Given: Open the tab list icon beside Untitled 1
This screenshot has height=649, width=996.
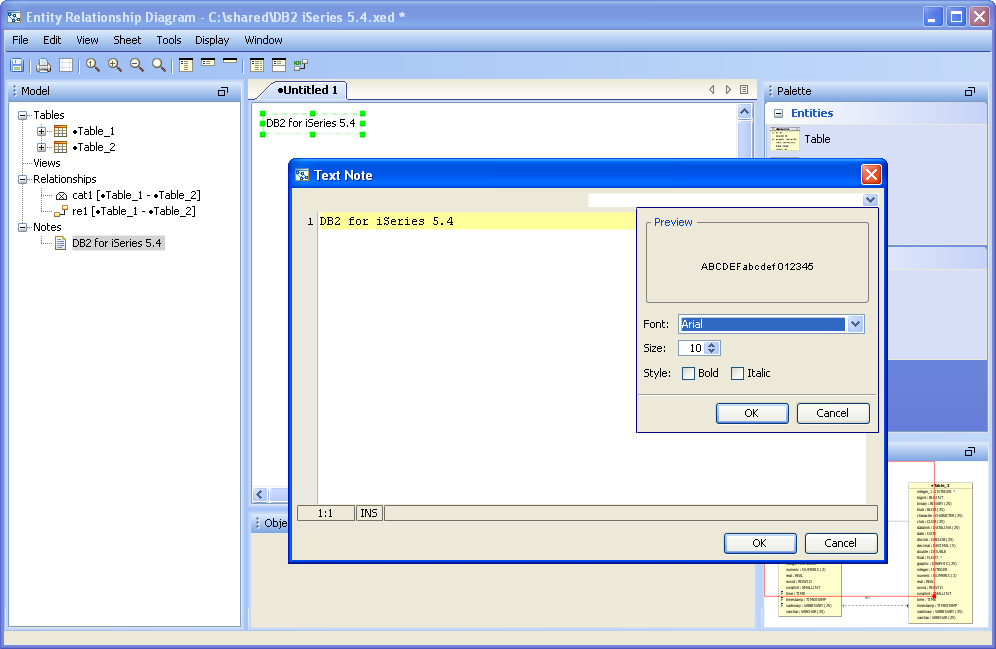Looking at the screenshot, I should pyautogui.click(x=744, y=90).
